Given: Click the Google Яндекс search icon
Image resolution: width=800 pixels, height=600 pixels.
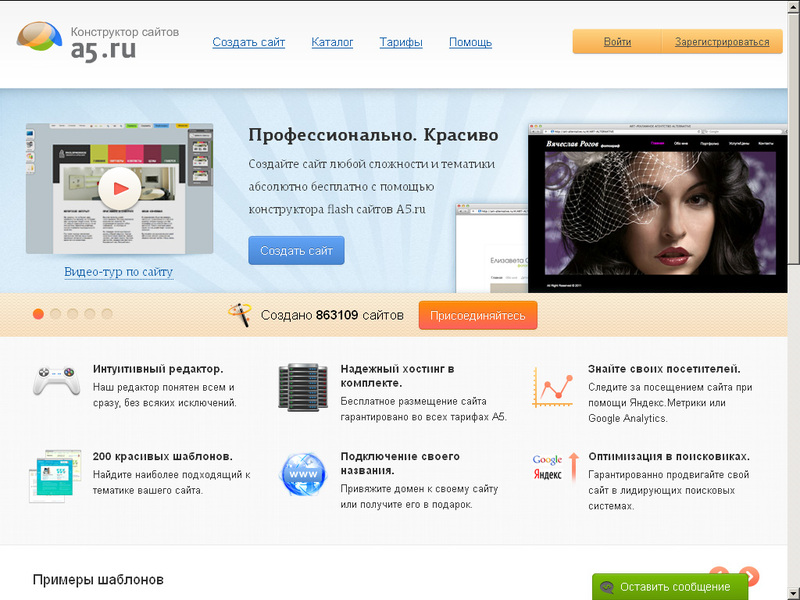Looking at the screenshot, I should [x=556, y=468].
